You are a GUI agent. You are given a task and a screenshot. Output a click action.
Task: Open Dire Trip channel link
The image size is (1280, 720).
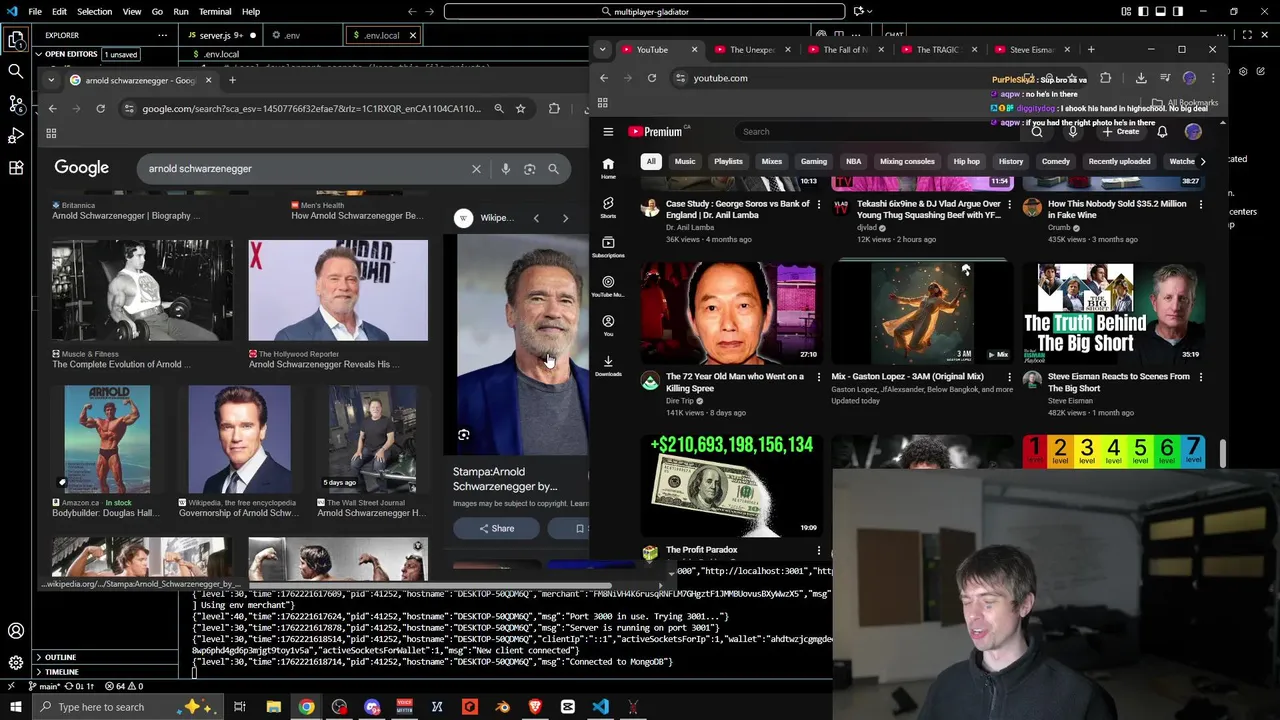(x=680, y=401)
